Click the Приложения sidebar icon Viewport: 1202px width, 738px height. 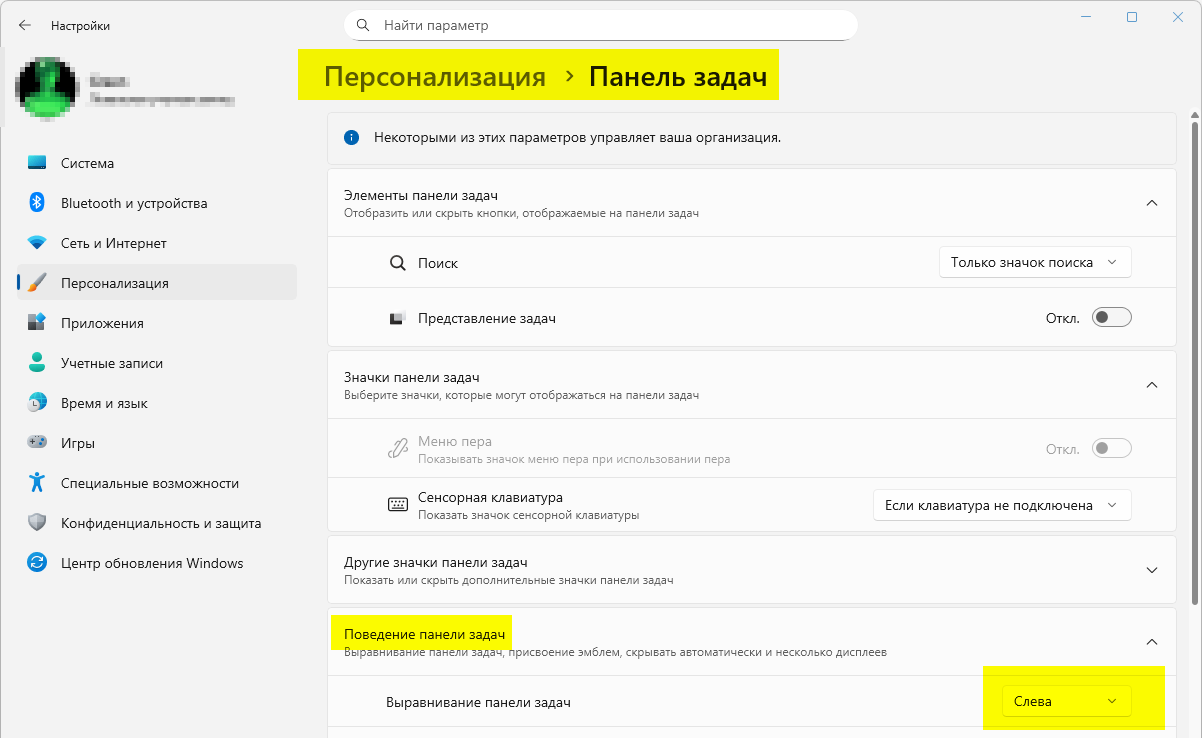(x=37, y=323)
